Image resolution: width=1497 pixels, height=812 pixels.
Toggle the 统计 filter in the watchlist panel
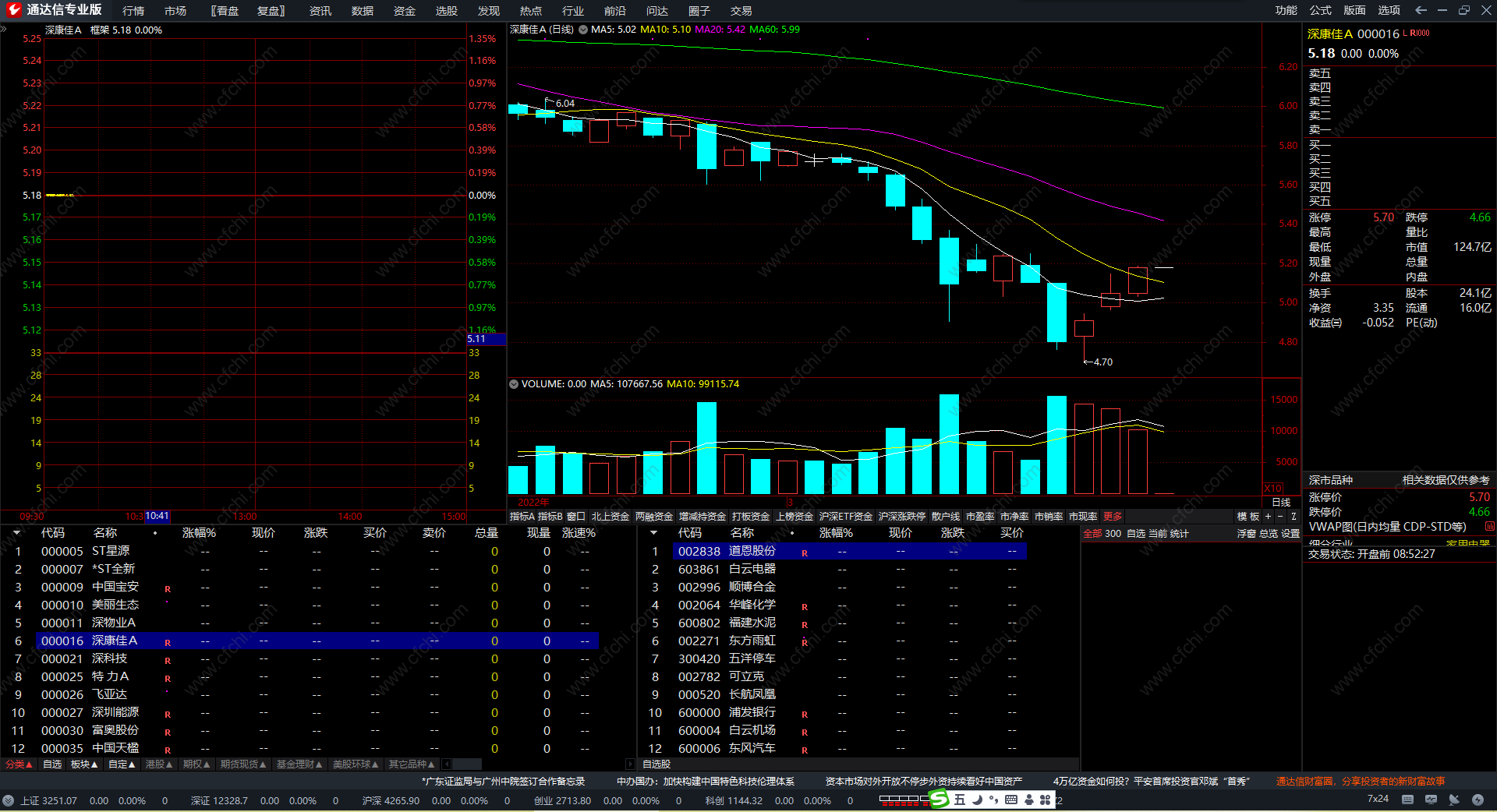point(1180,534)
